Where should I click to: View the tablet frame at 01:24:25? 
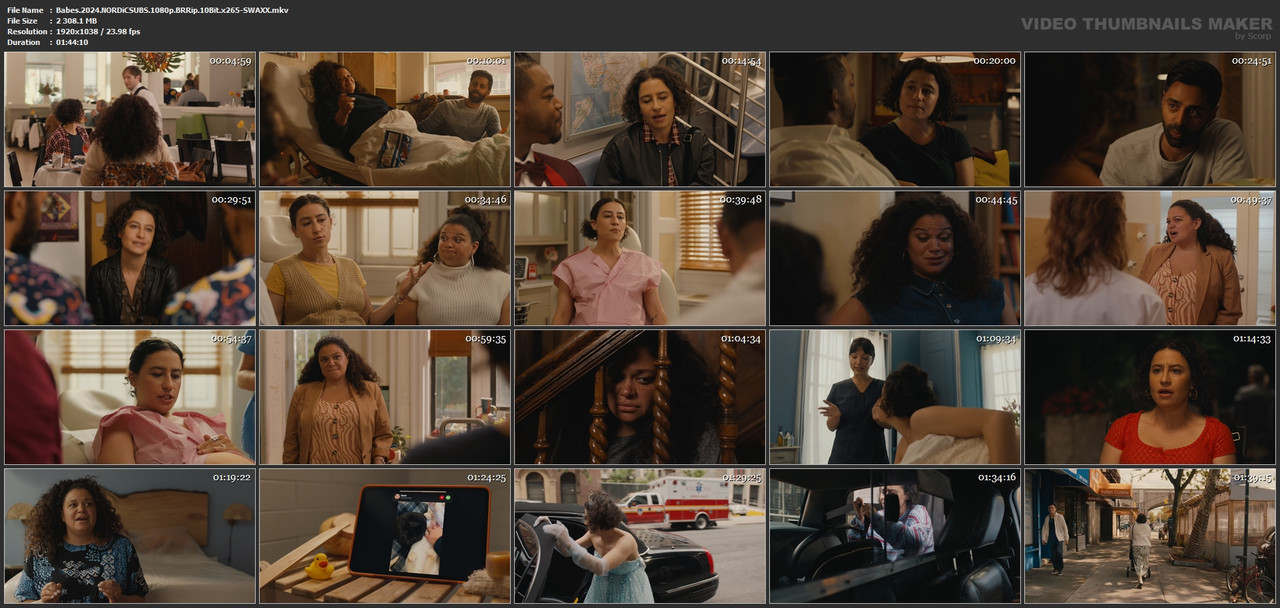[385, 536]
